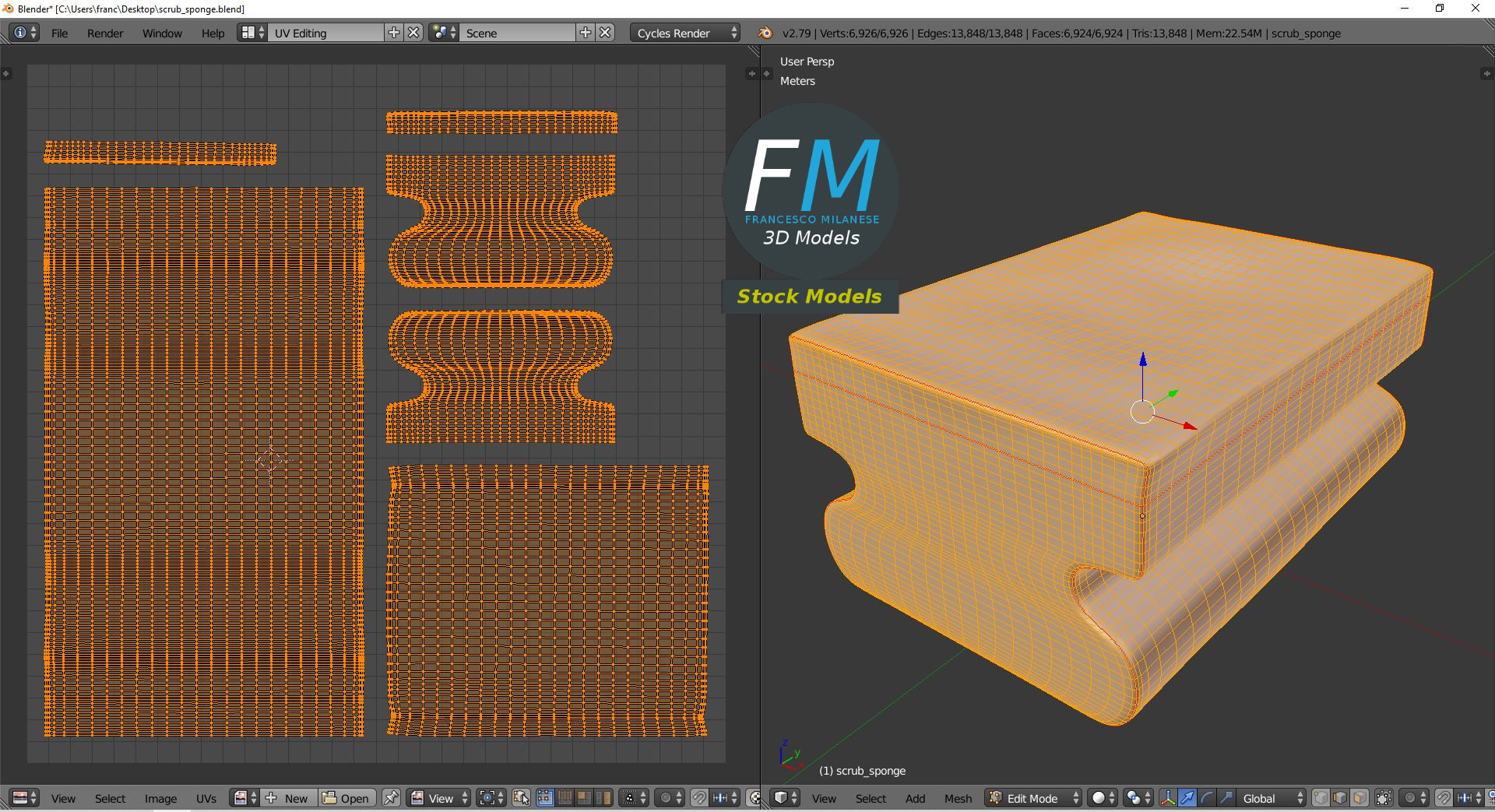Open the UVs menu
Viewport: 1495px width, 812px height.
click(206, 798)
